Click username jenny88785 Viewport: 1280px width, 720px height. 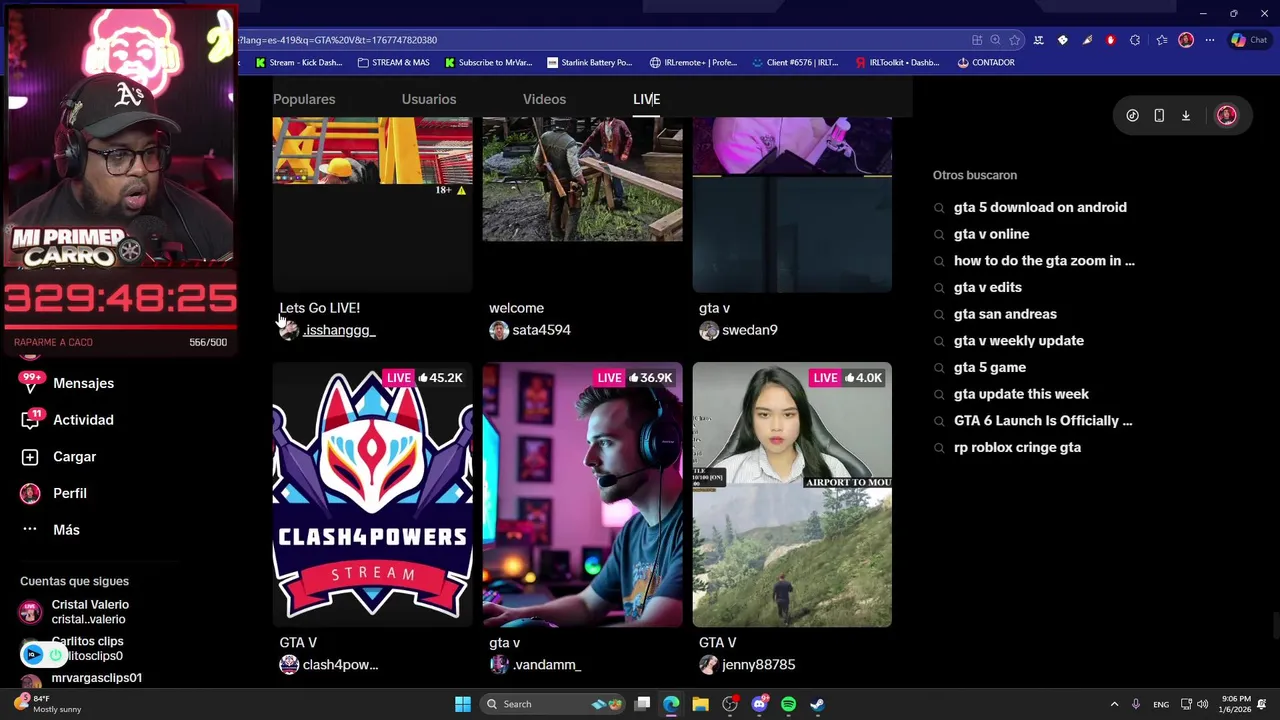click(x=758, y=665)
